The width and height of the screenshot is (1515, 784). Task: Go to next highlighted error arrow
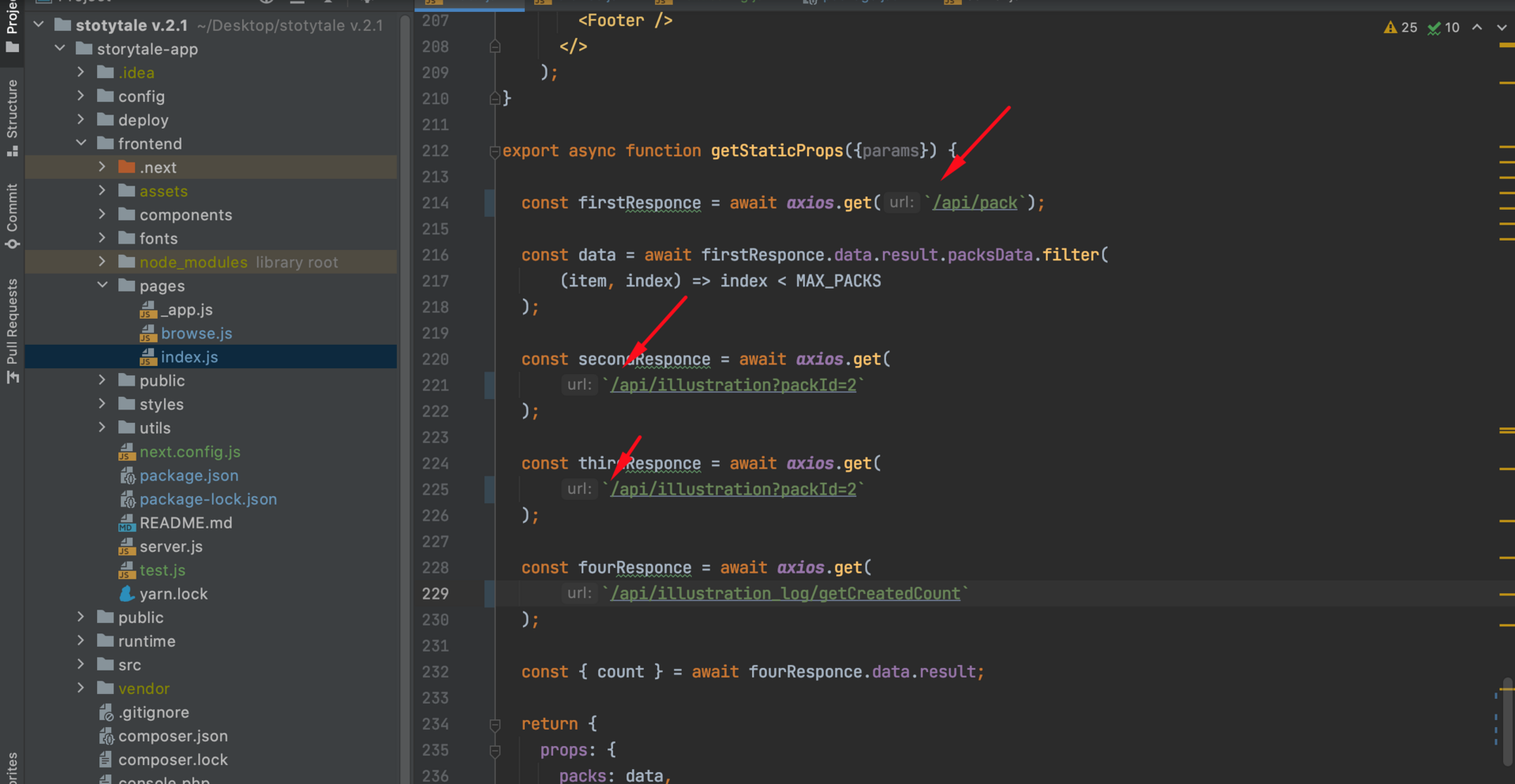click(1502, 28)
